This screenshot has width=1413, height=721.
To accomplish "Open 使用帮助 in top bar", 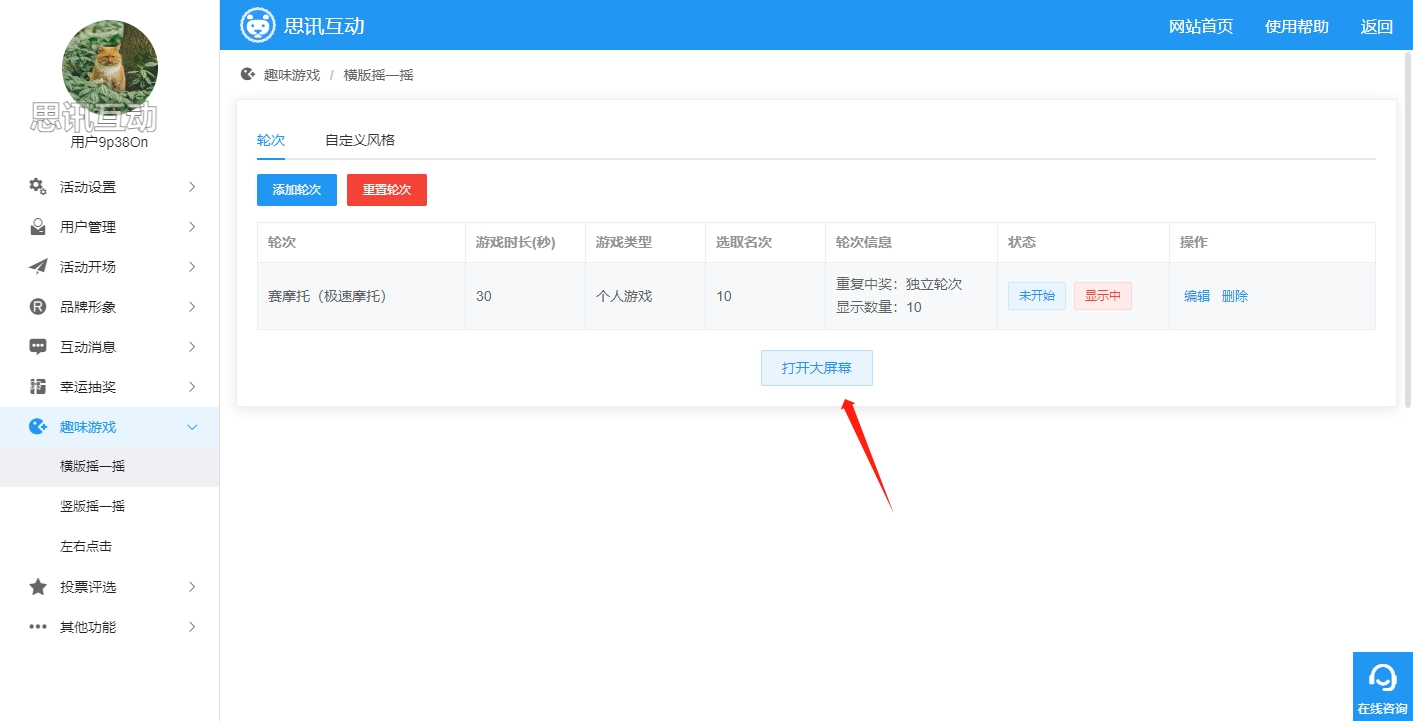I will click(1297, 26).
